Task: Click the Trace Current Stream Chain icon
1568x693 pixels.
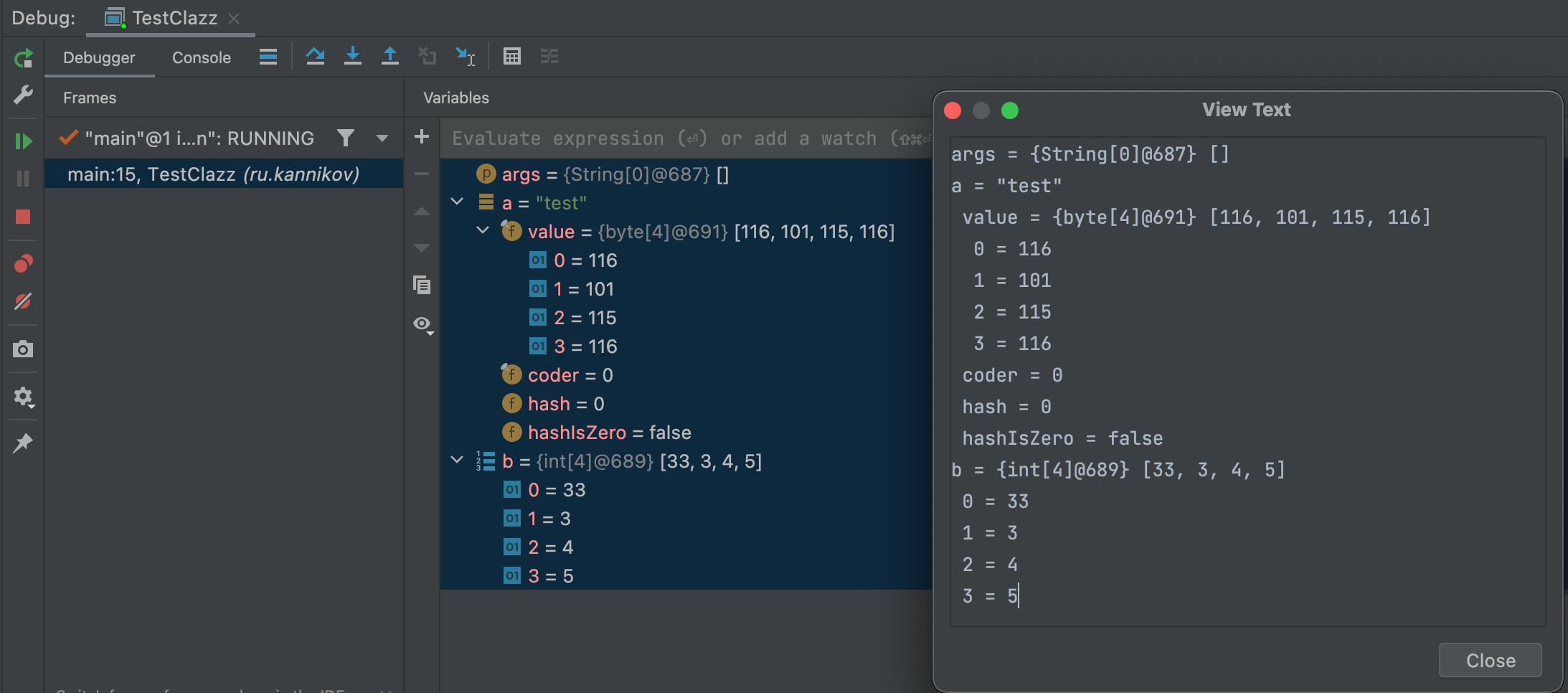Action: coord(549,56)
